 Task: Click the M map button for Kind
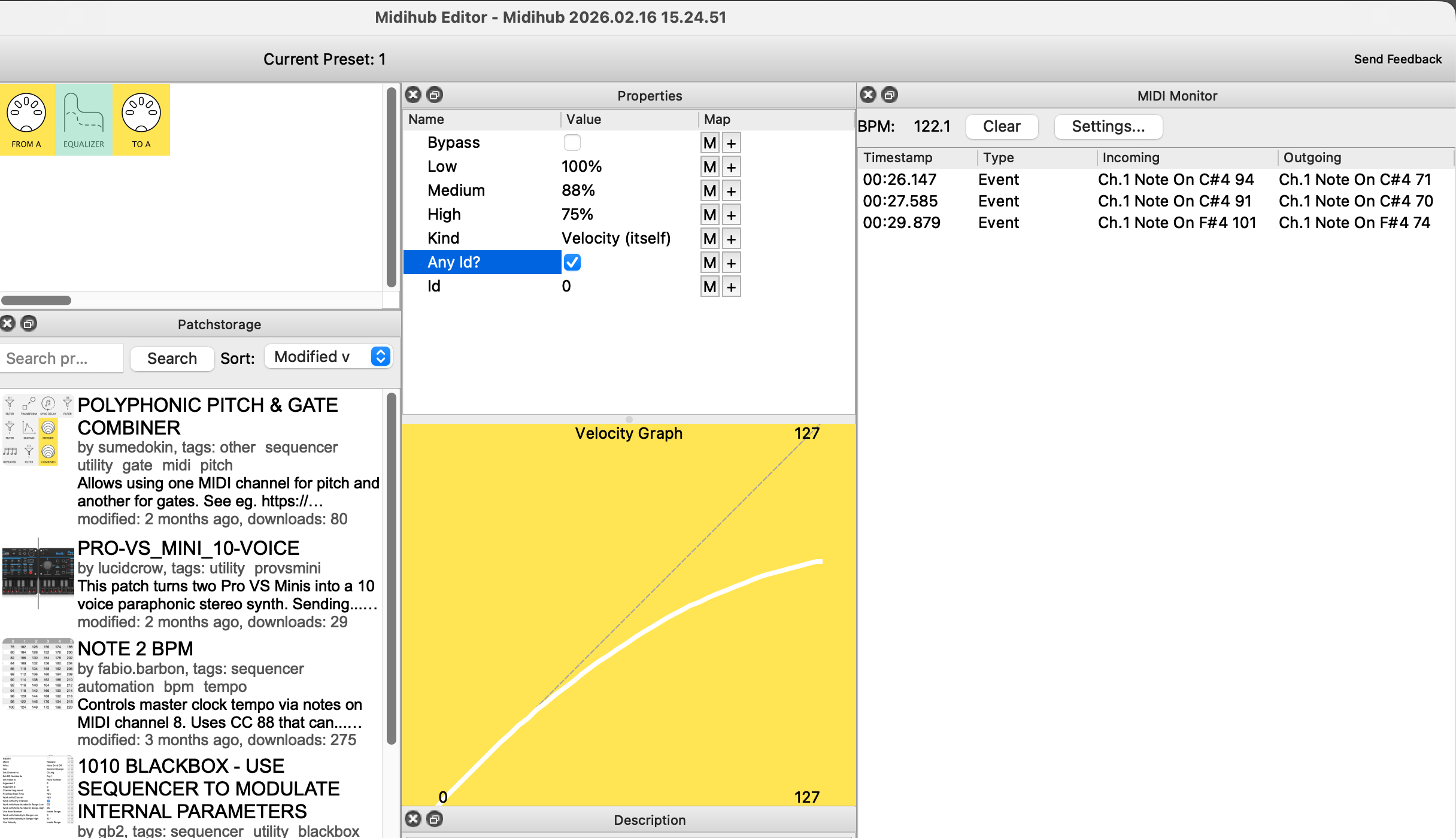tap(709, 239)
